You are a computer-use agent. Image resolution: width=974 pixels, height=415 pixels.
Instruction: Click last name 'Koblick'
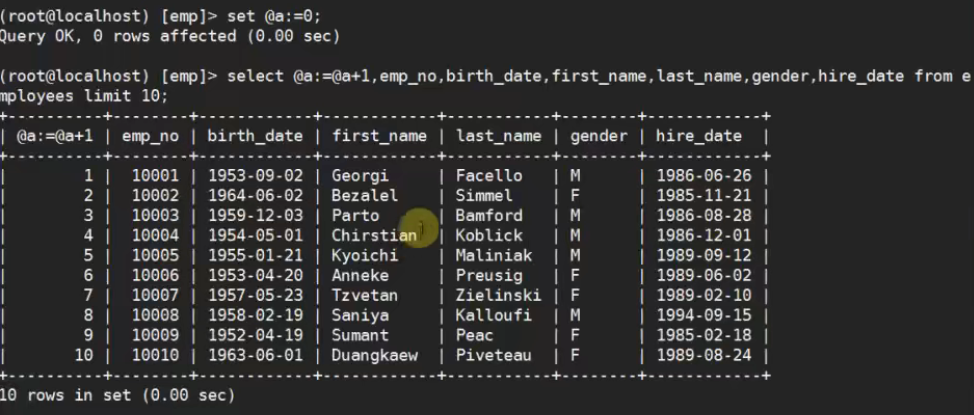click(x=489, y=235)
